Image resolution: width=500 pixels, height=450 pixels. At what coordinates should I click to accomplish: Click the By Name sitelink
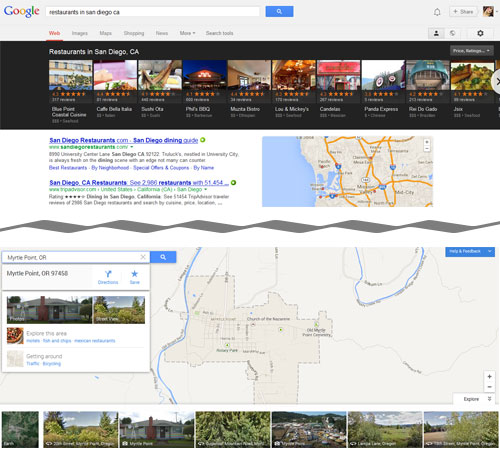[x=204, y=168]
